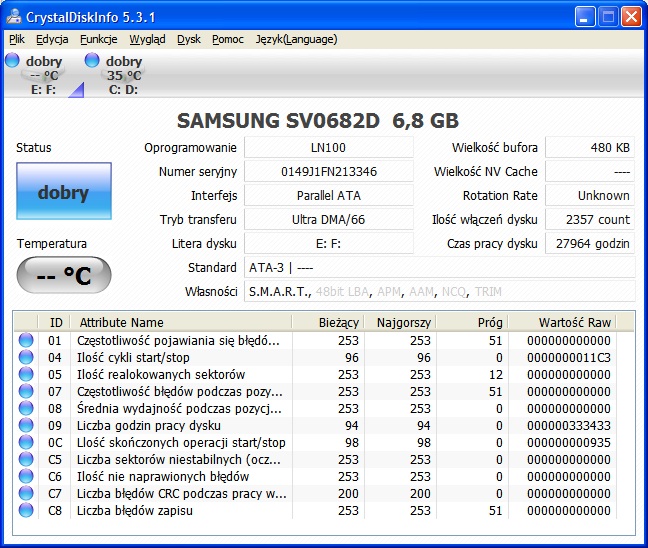Screen dimensions: 648x548
Task: Open the Język(Language) menu
Action: coord(296,39)
